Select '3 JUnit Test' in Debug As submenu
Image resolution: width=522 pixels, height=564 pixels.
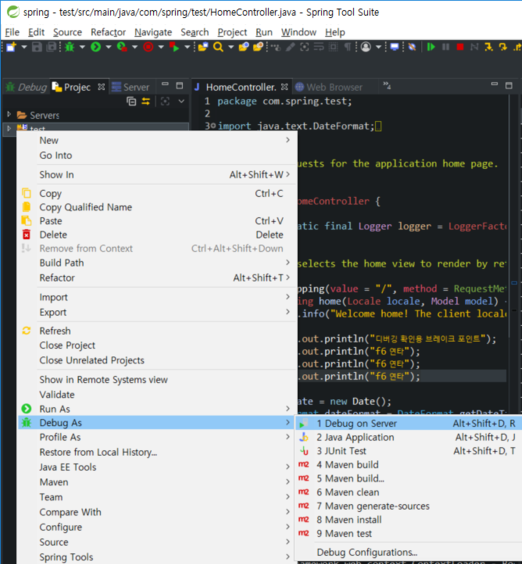click(408, 451)
